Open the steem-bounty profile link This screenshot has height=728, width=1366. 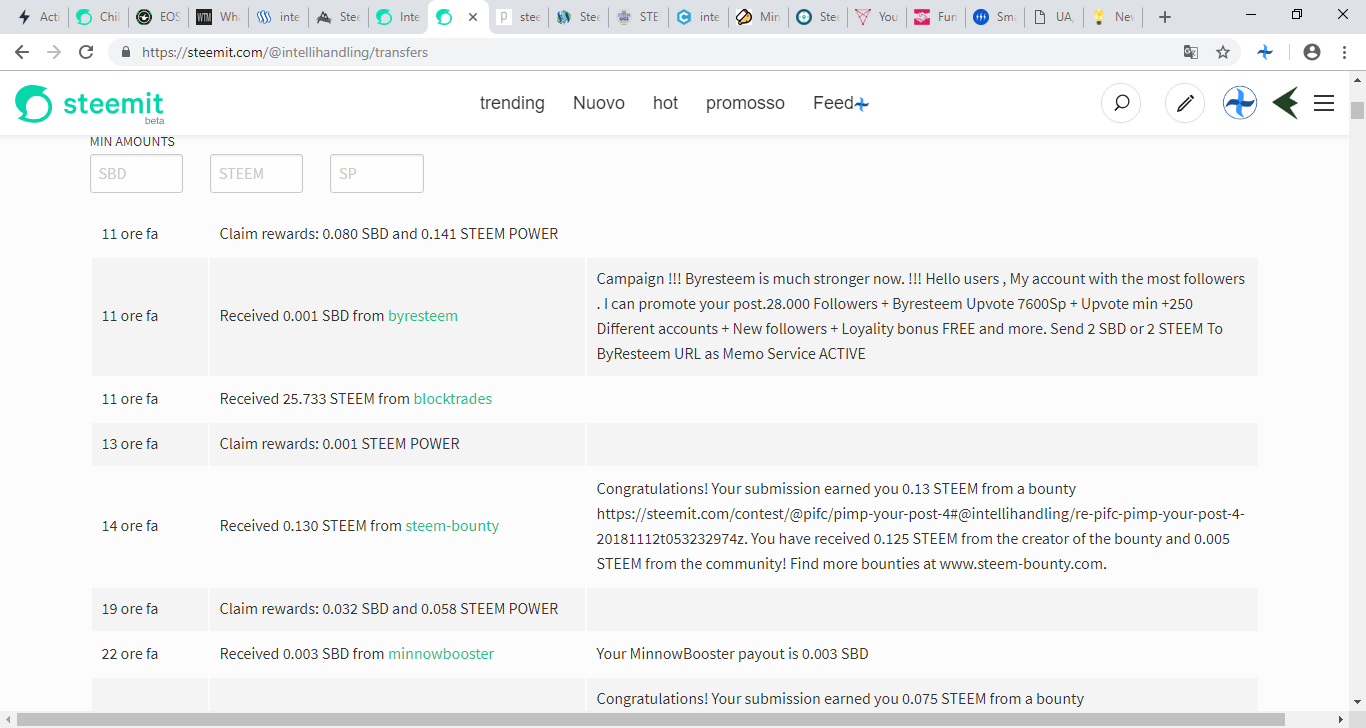pos(452,526)
